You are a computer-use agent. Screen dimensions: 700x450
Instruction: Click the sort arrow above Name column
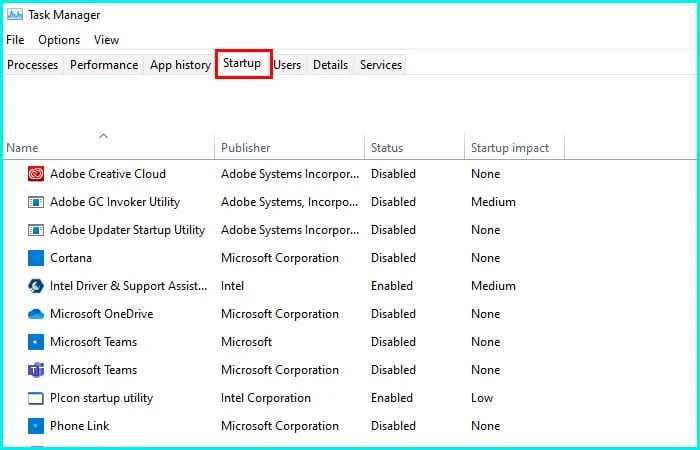(x=104, y=136)
